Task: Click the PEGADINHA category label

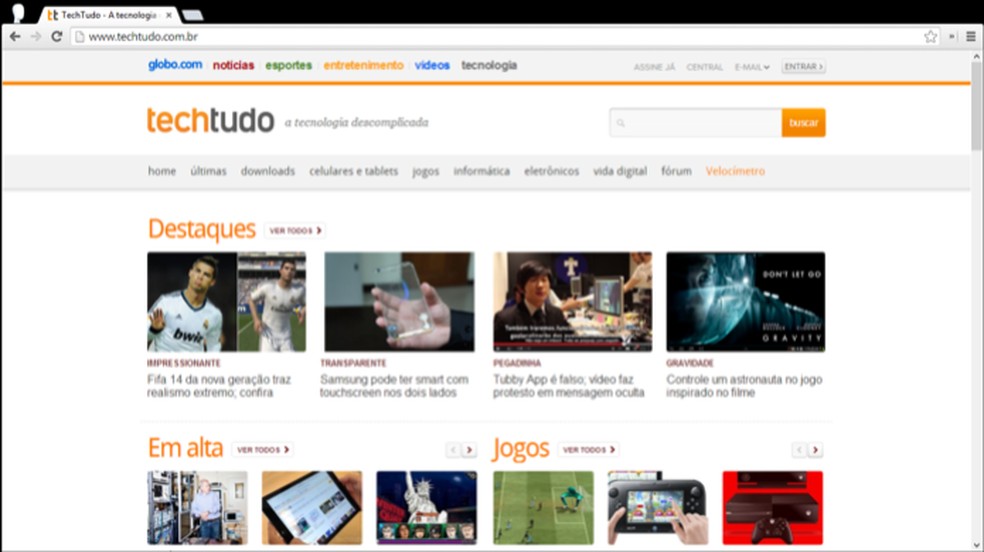Action: pos(517,363)
